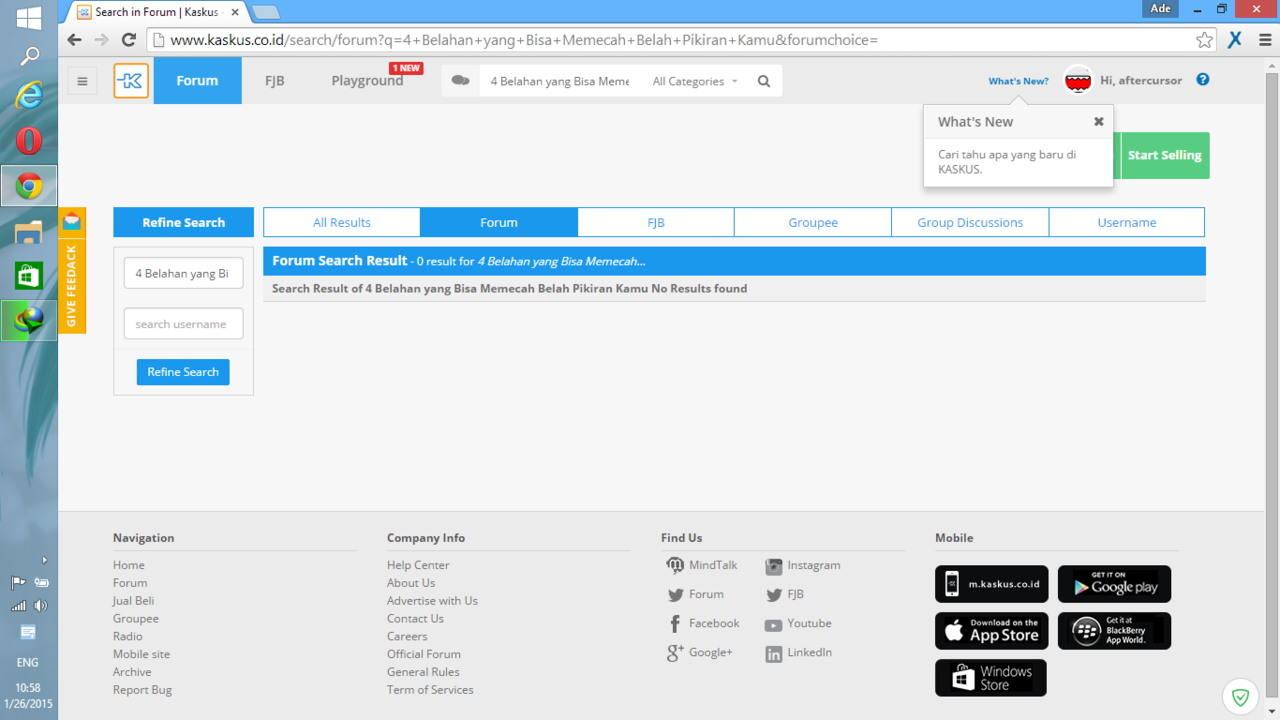Click the Kaskus logo icon
Viewport: 1280px width, 720px height.
coord(131,81)
